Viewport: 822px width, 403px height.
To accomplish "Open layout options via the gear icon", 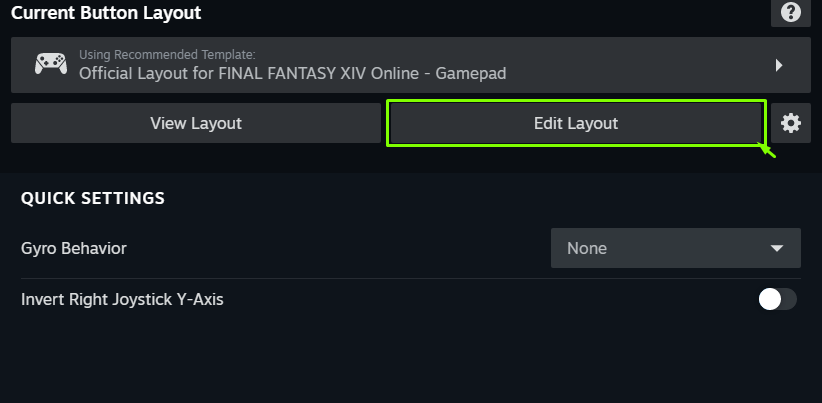I will pos(791,123).
